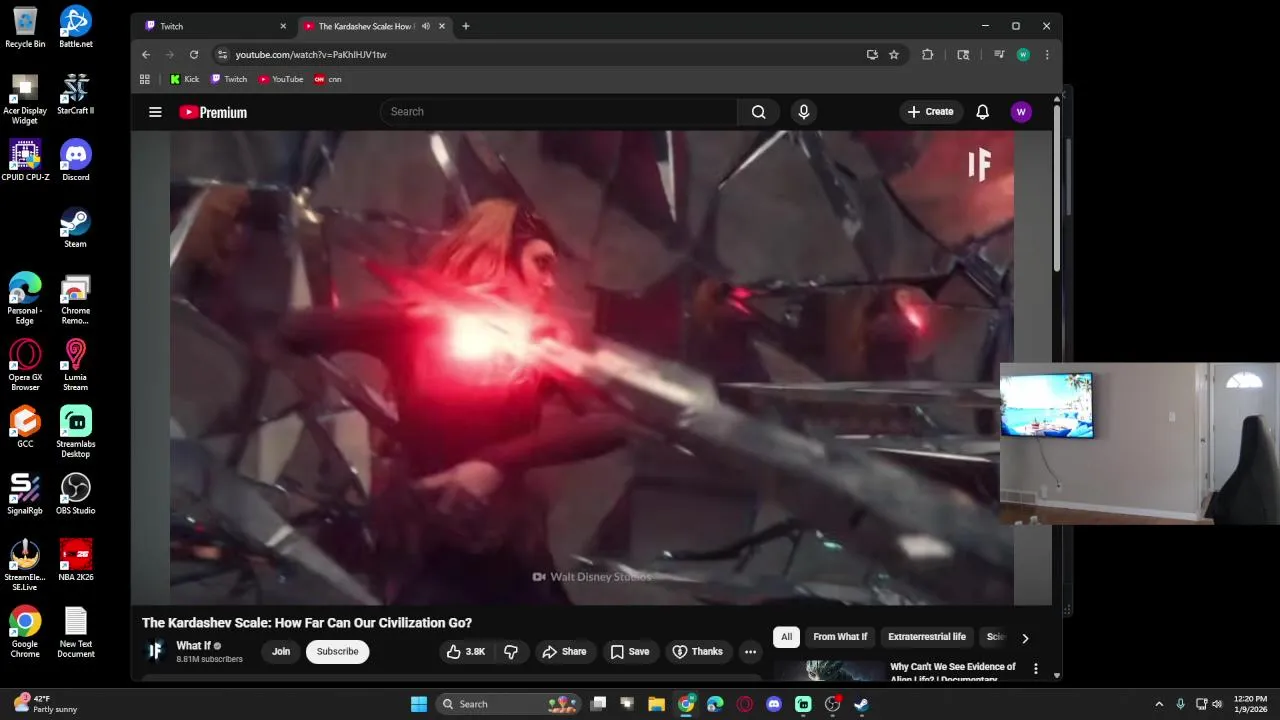Click the Windows taskbar Search box
The image size is (1280, 720).
click(x=507, y=704)
